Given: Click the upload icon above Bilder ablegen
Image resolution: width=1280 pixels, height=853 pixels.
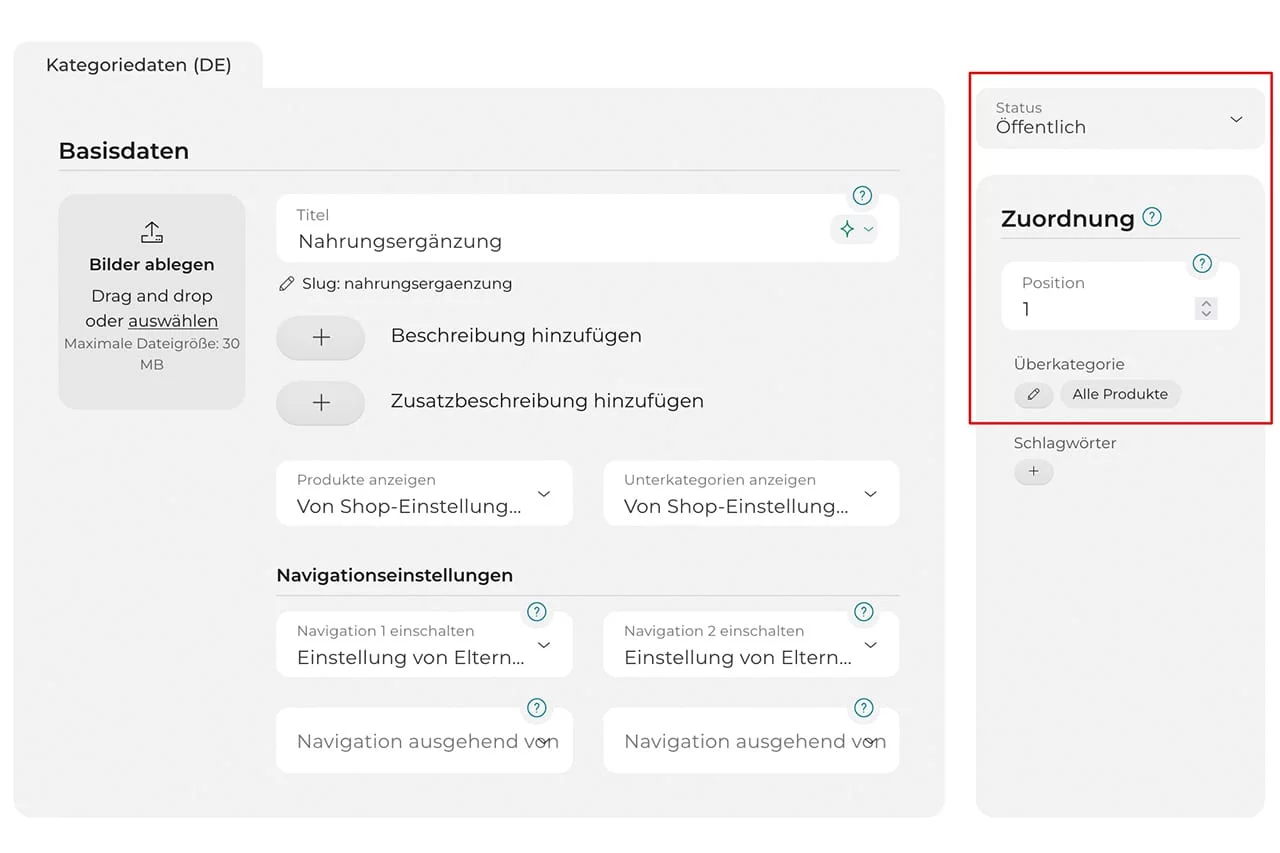Looking at the screenshot, I should pyautogui.click(x=151, y=233).
